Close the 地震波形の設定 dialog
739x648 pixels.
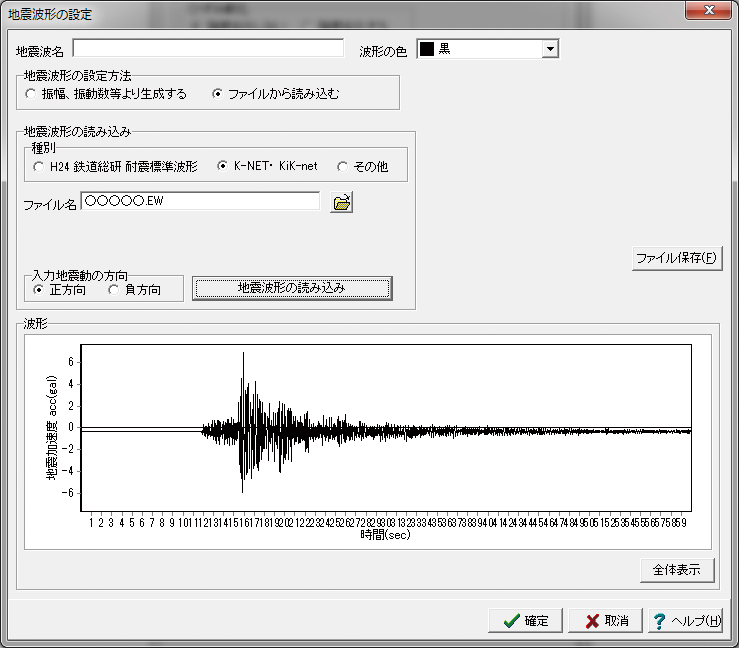click(x=708, y=10)
